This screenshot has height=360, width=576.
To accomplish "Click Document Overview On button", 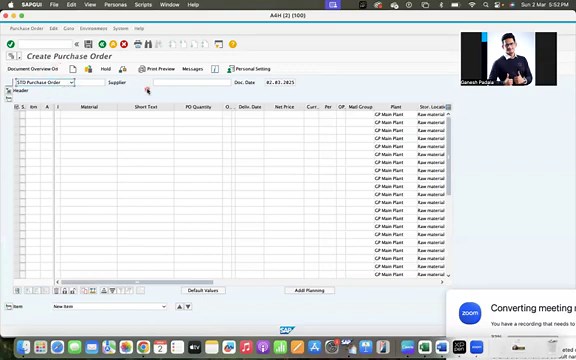I will (33, 69).
